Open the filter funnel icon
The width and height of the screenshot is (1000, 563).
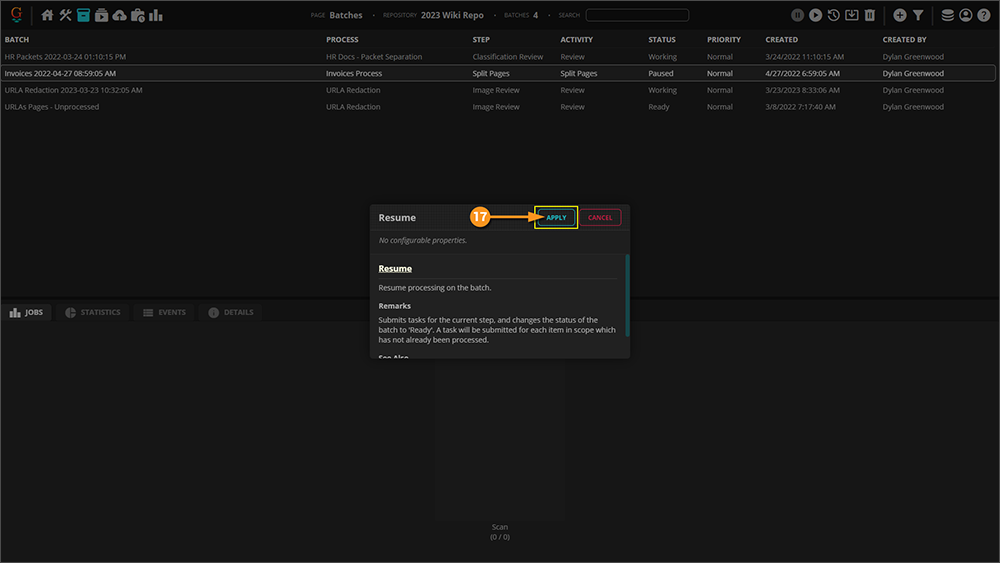tap(918, 15)
